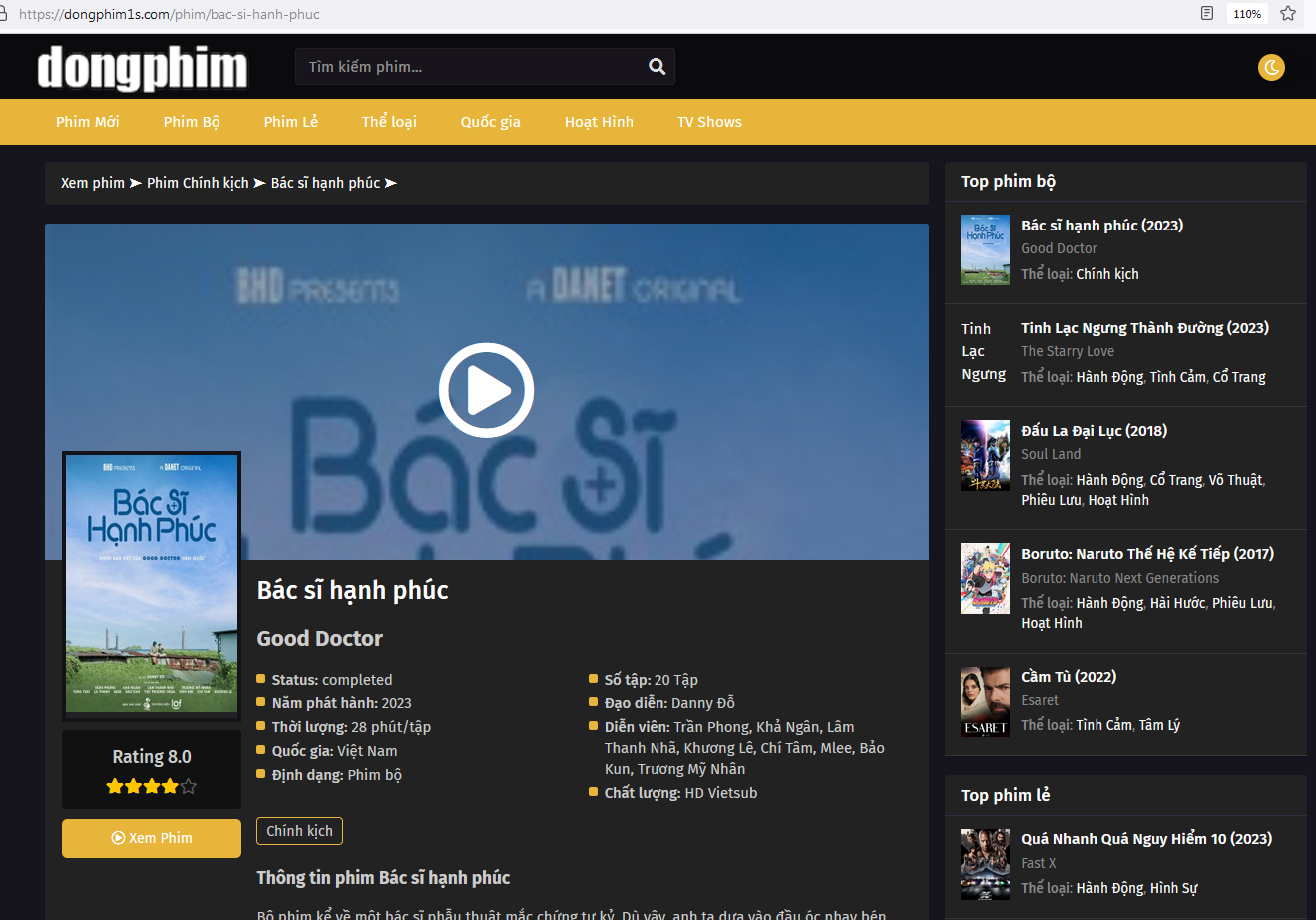The image size is (1316, 920).
Task: Click Chính kịch genre in Top phim bộ
Action: coord(1107,274)
